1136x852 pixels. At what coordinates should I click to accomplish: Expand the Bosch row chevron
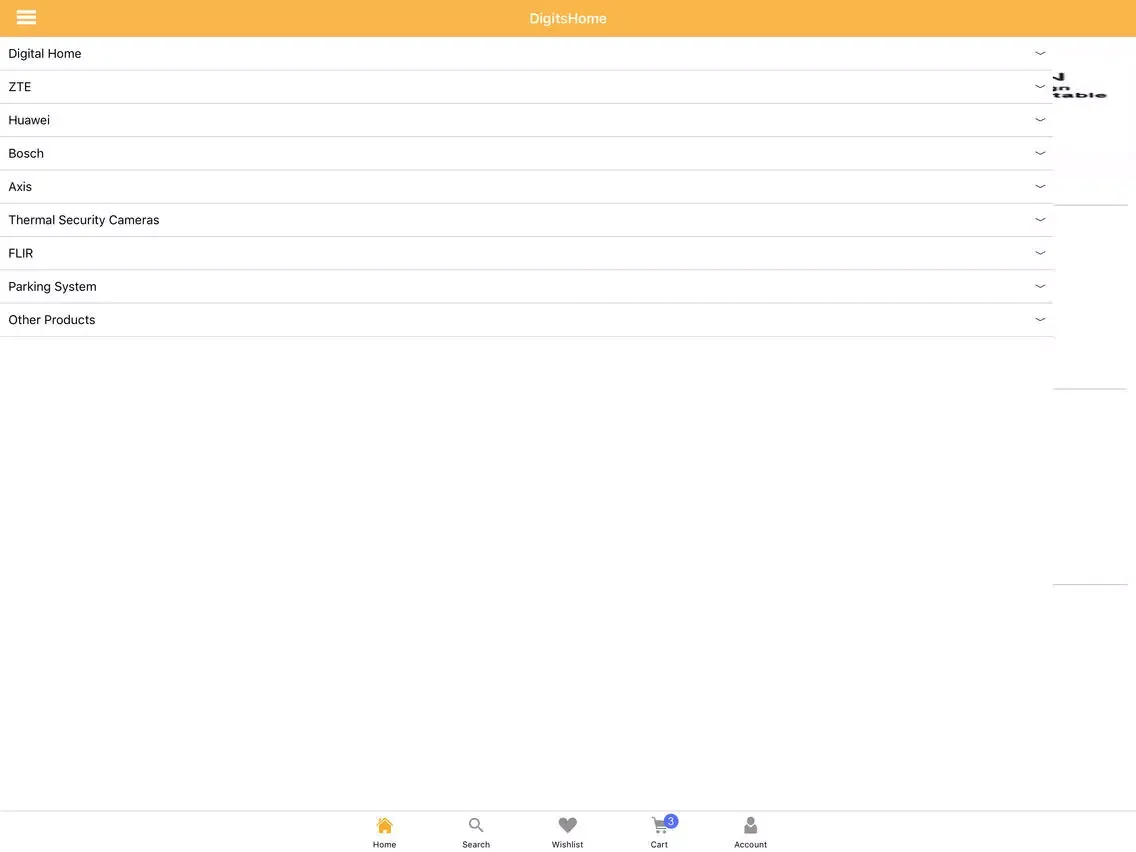pyautogui.click(x=1040, y=154)
